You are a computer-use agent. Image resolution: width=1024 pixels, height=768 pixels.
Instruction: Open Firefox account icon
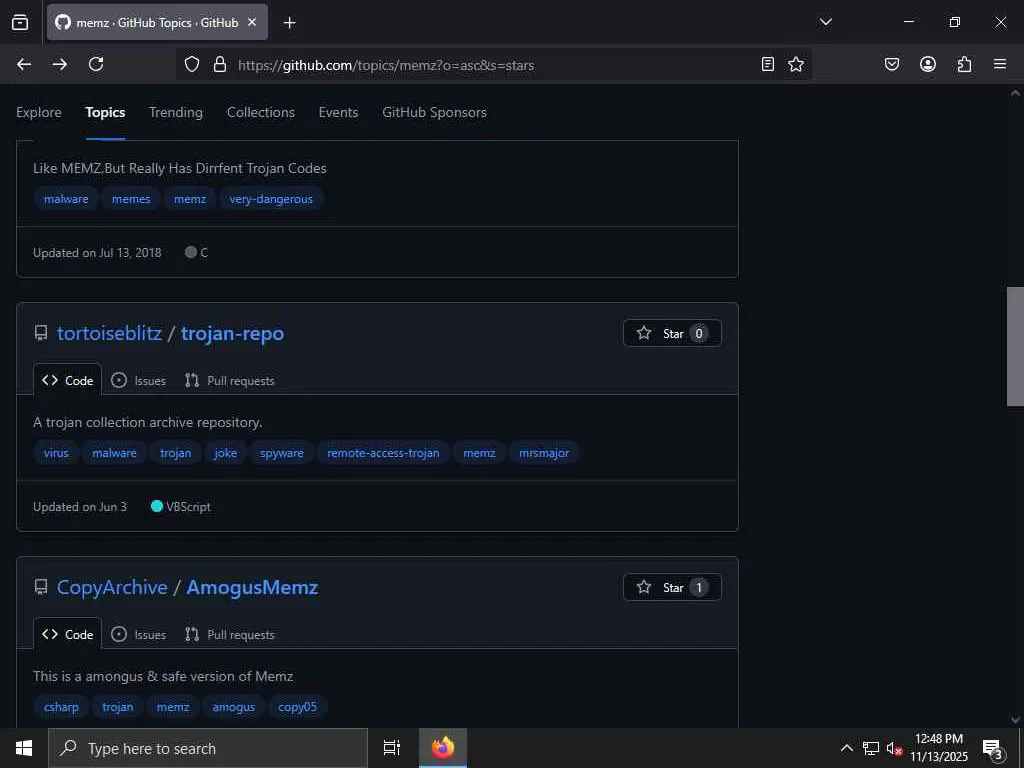click(928, 64)
